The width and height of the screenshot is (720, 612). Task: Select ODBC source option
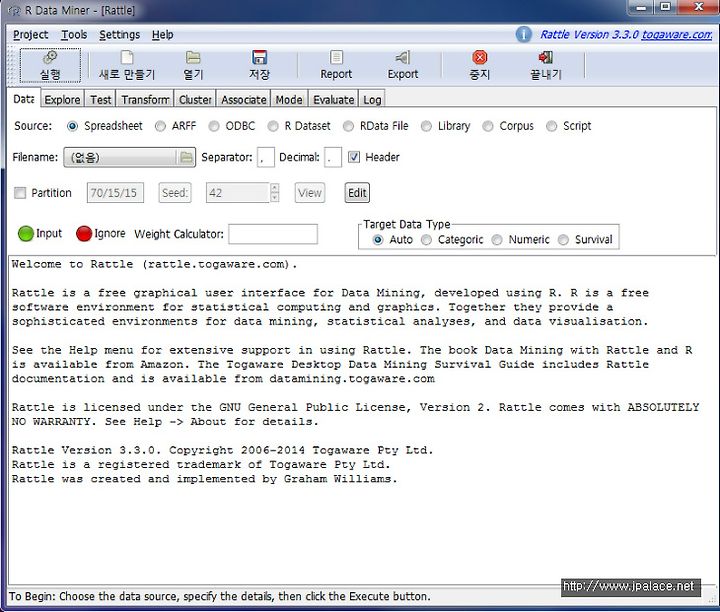click(x=214, y=126)
